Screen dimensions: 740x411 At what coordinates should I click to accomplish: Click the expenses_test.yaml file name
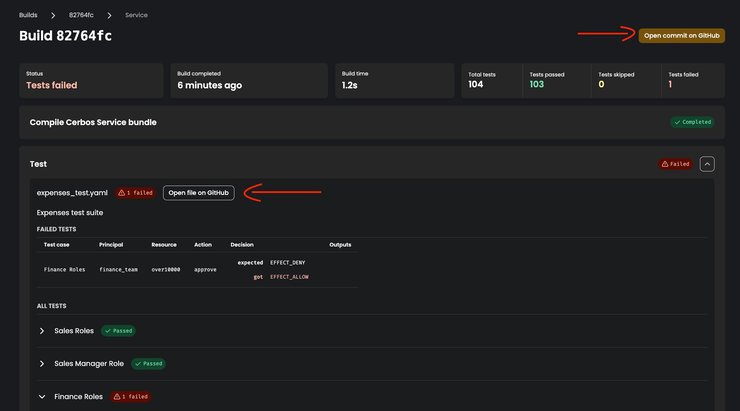coord(72,193)
